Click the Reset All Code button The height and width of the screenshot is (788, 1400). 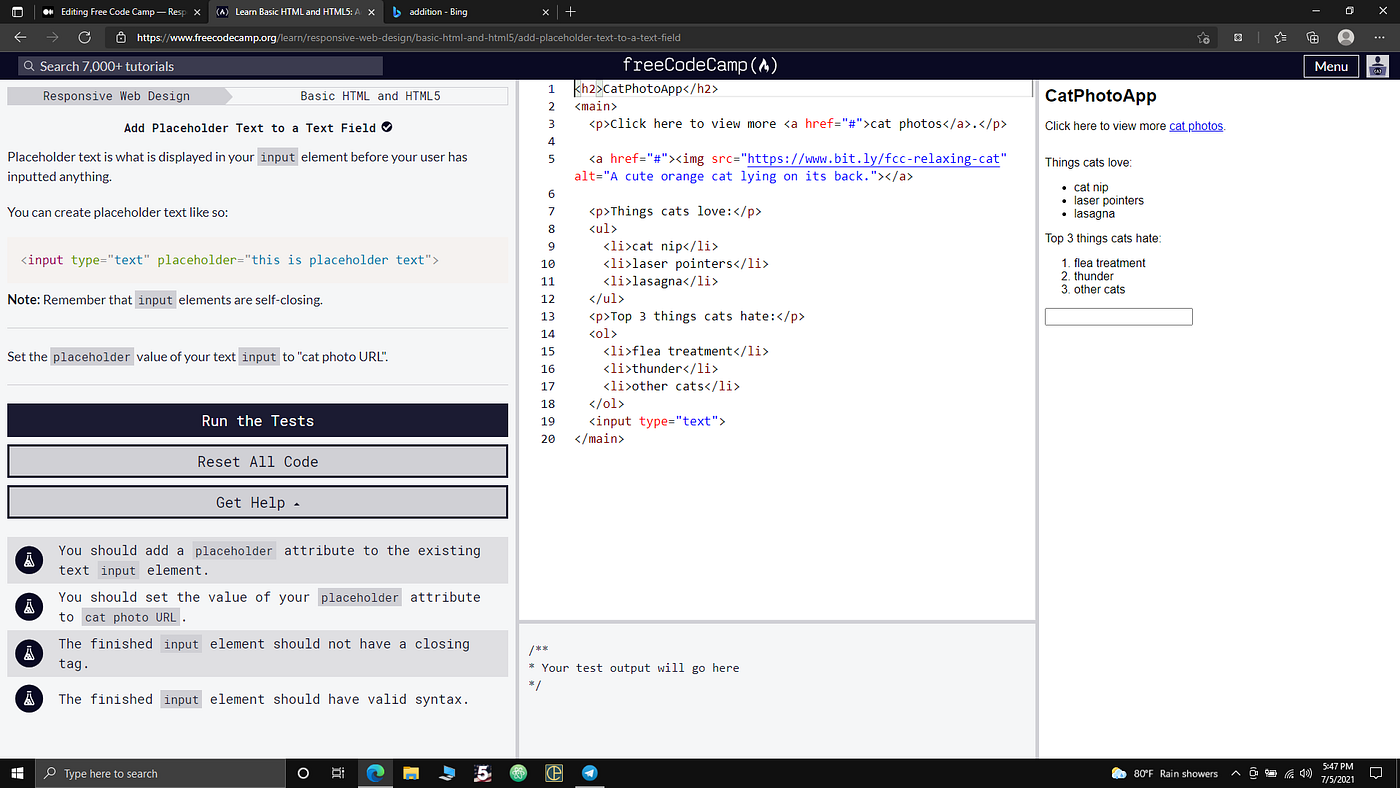[257, 461]
